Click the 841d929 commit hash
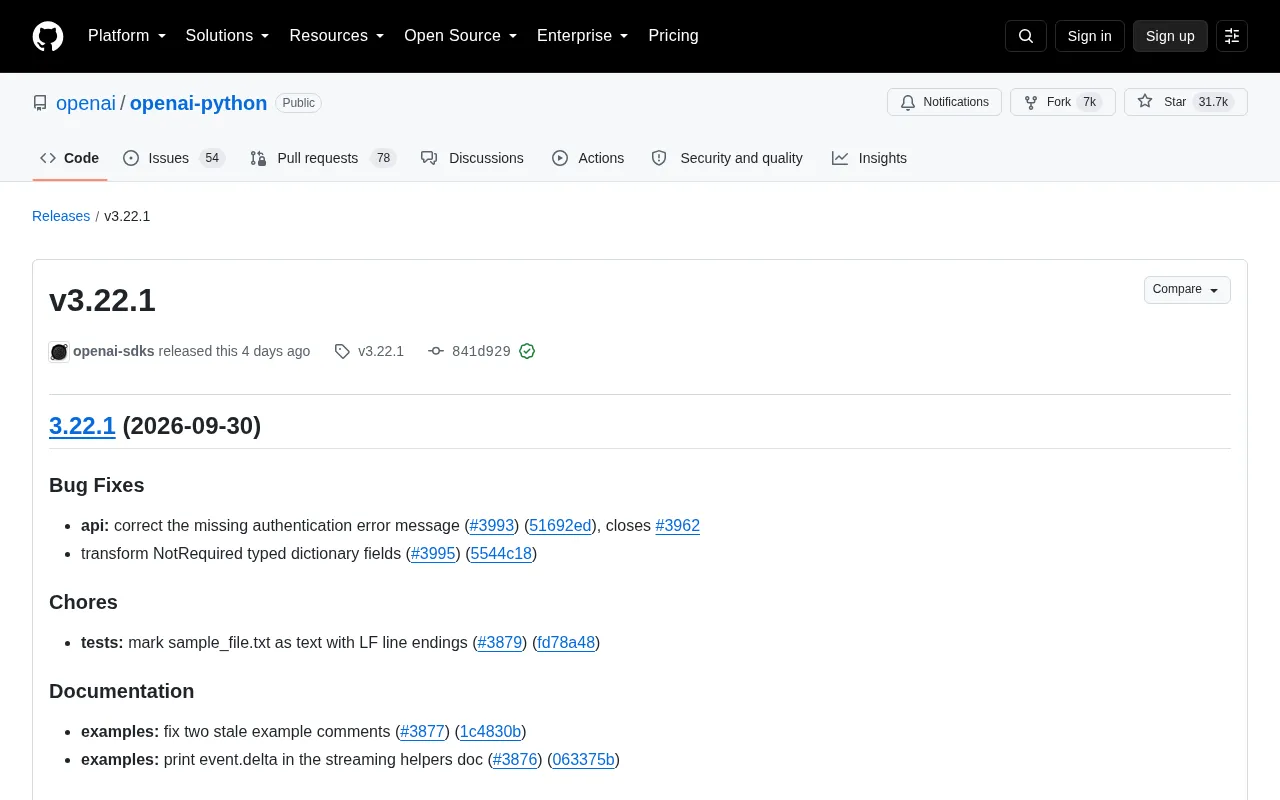 pyautogui.click(x=481, y=351)
